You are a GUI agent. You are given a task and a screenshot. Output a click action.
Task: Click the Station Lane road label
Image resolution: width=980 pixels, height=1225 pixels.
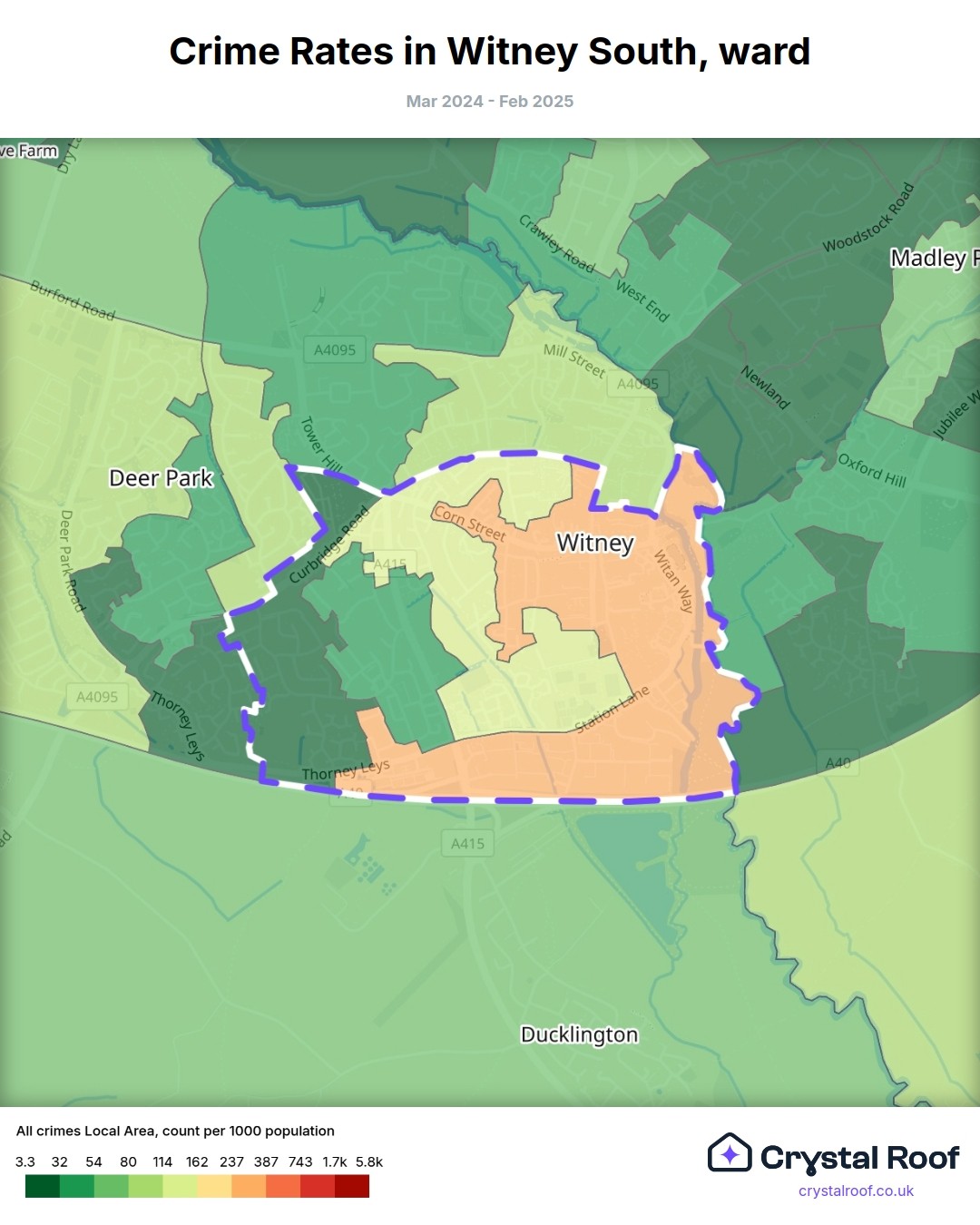(x=612, y=710)
